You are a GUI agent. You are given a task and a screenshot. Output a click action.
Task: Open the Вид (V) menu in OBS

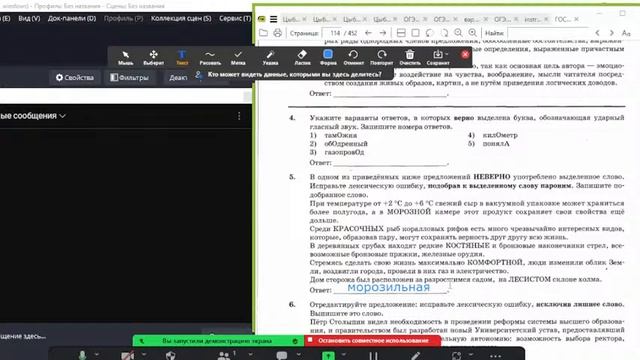coord(29,18)
